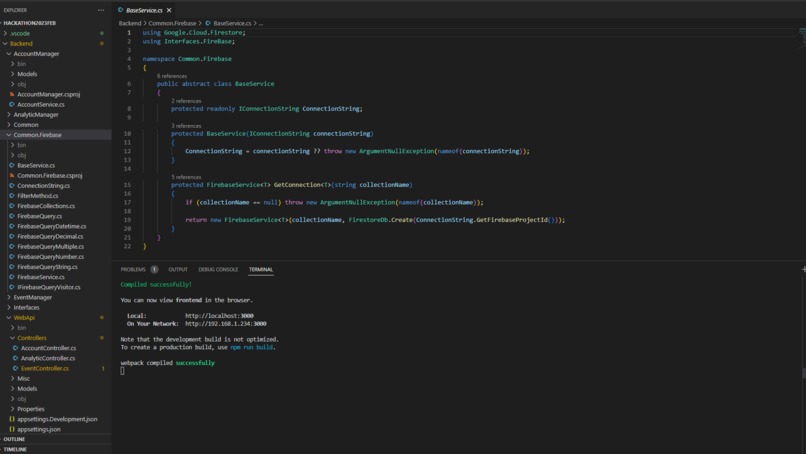Open Common.Firebase.csproj file
Viewport: 806px width, 454px height.
(49, 175)
